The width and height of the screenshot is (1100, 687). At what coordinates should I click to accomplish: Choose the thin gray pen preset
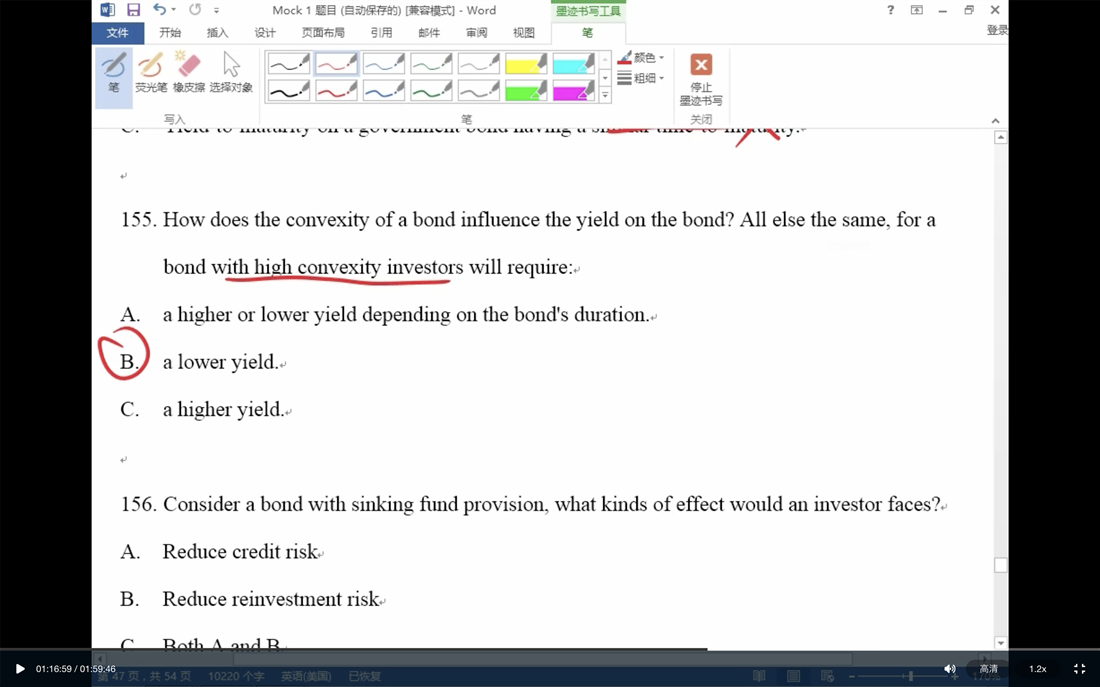point(479,64)
